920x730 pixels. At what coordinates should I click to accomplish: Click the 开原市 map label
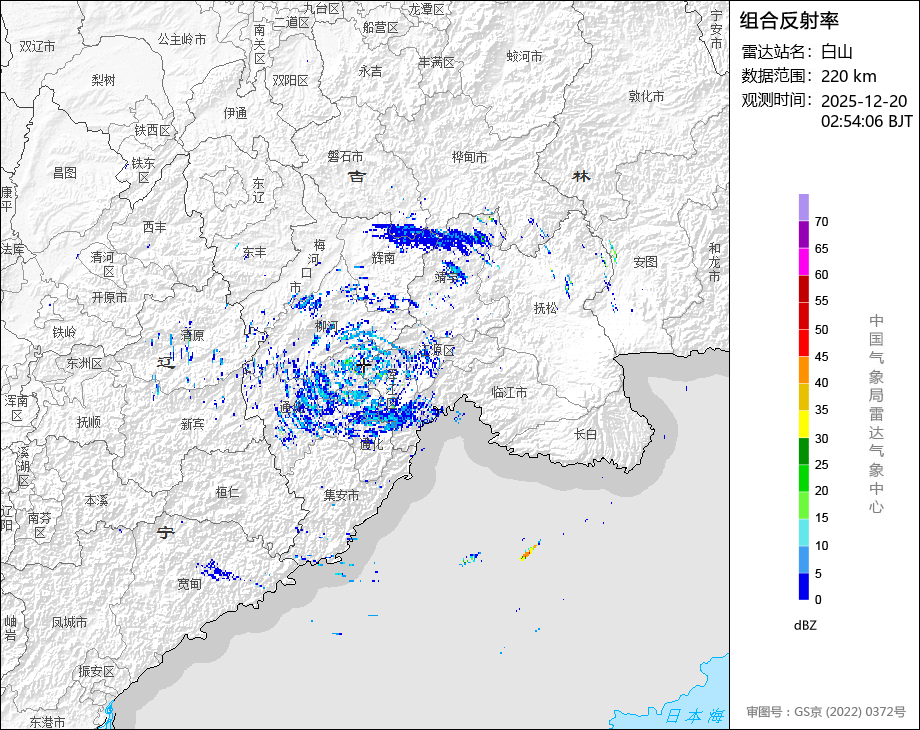[x=109, y=297]
